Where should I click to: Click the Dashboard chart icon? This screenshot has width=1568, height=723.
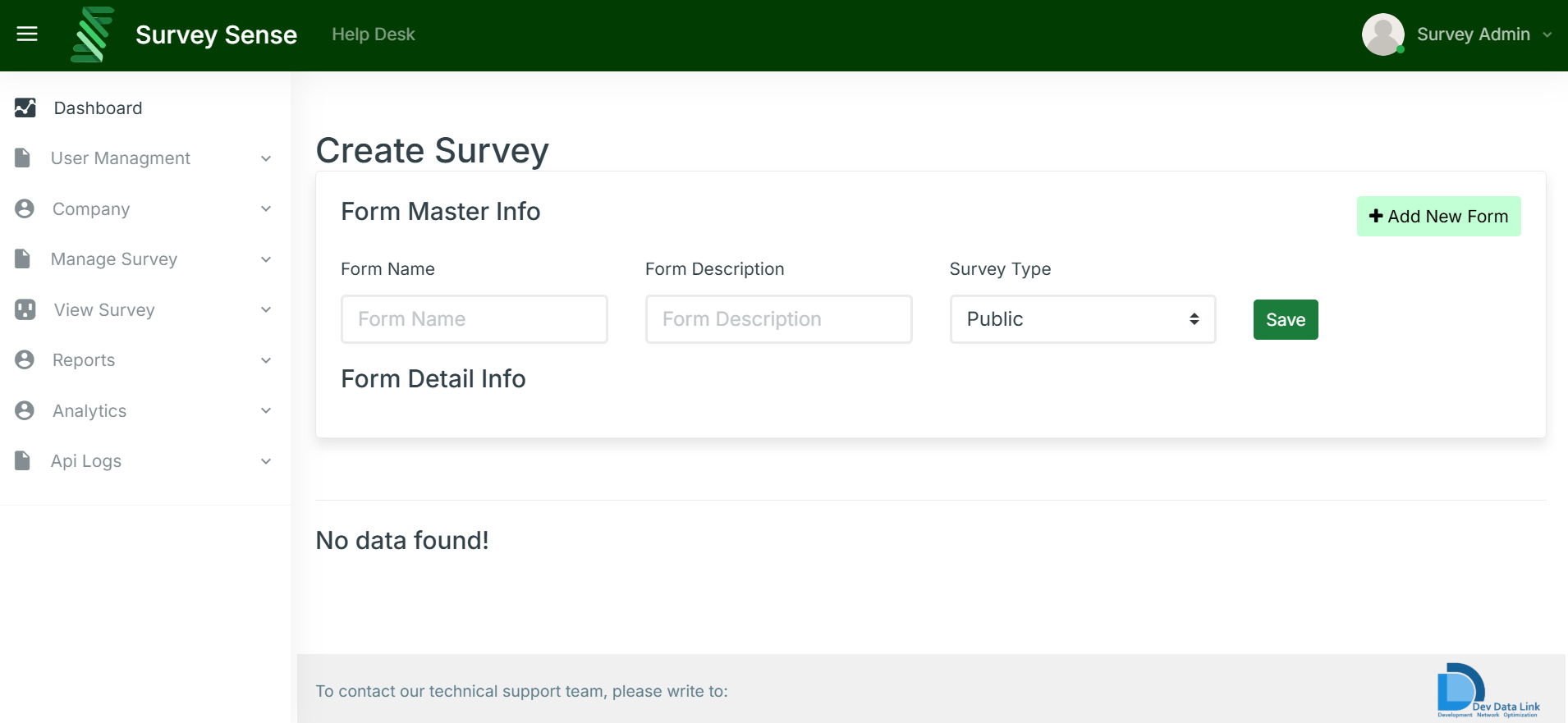[25, 108]
